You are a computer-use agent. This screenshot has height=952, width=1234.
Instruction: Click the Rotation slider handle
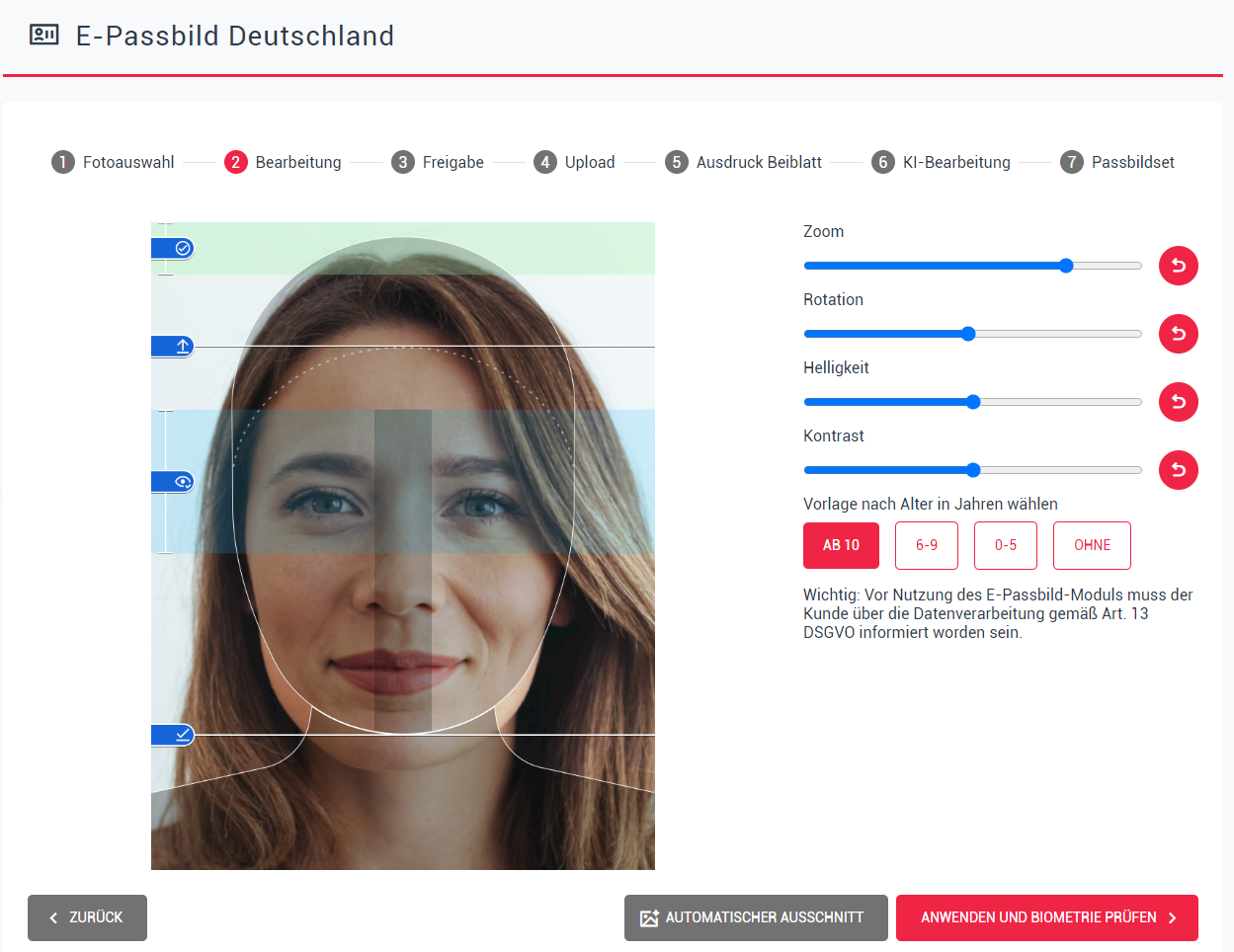(968, 334)
